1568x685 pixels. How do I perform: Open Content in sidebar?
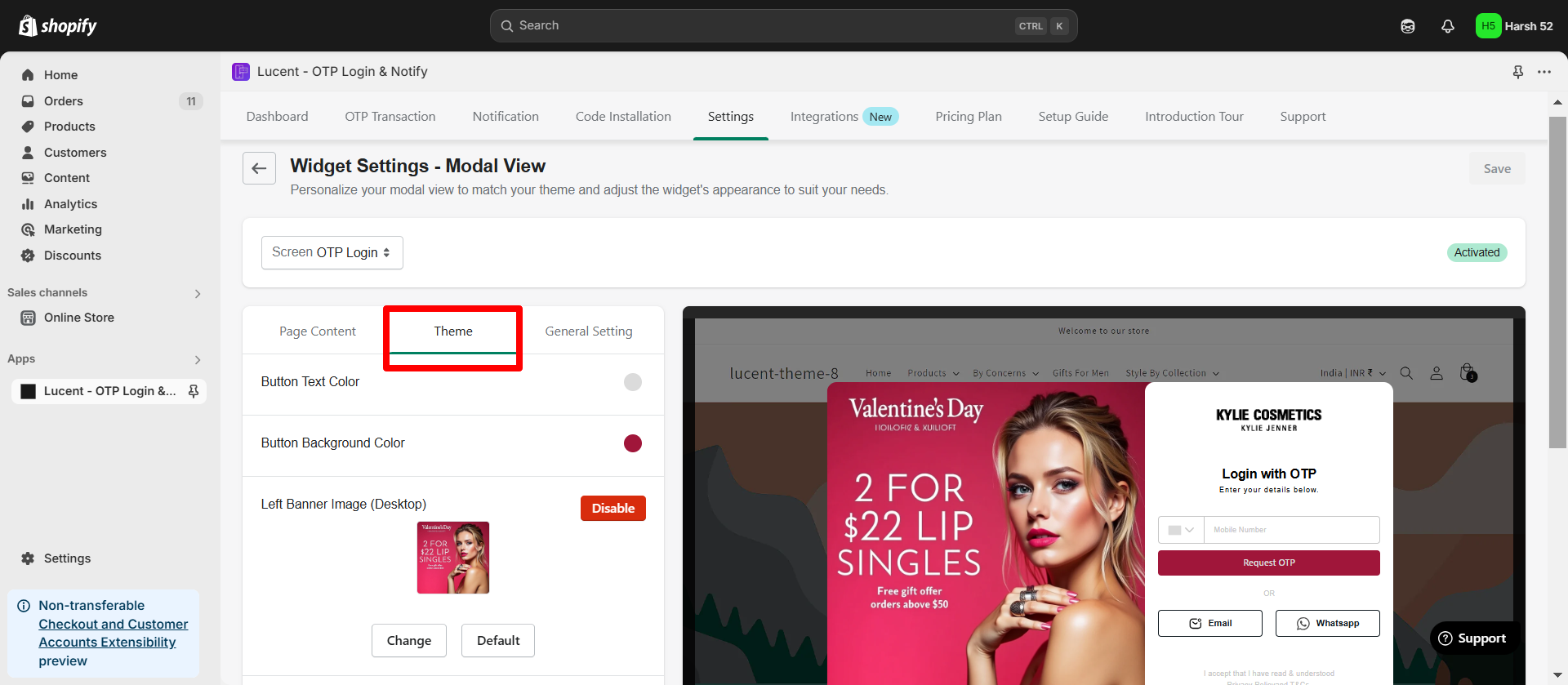[67, 178]
